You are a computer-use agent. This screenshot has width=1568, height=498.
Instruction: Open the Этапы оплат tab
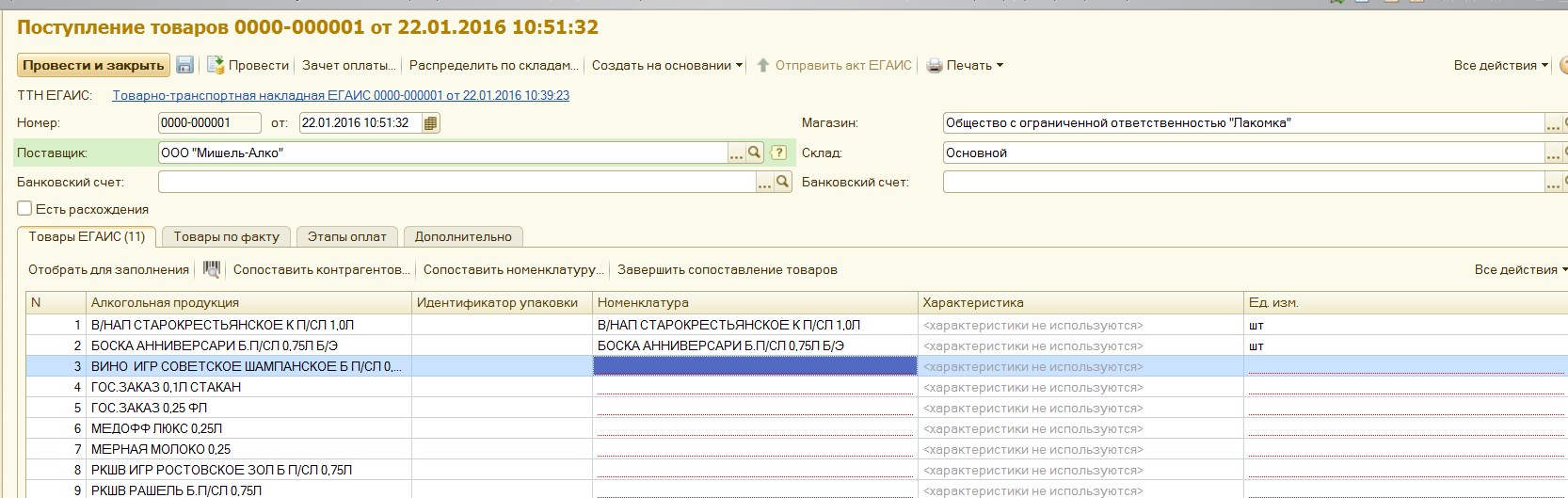[x=346, y=237]
